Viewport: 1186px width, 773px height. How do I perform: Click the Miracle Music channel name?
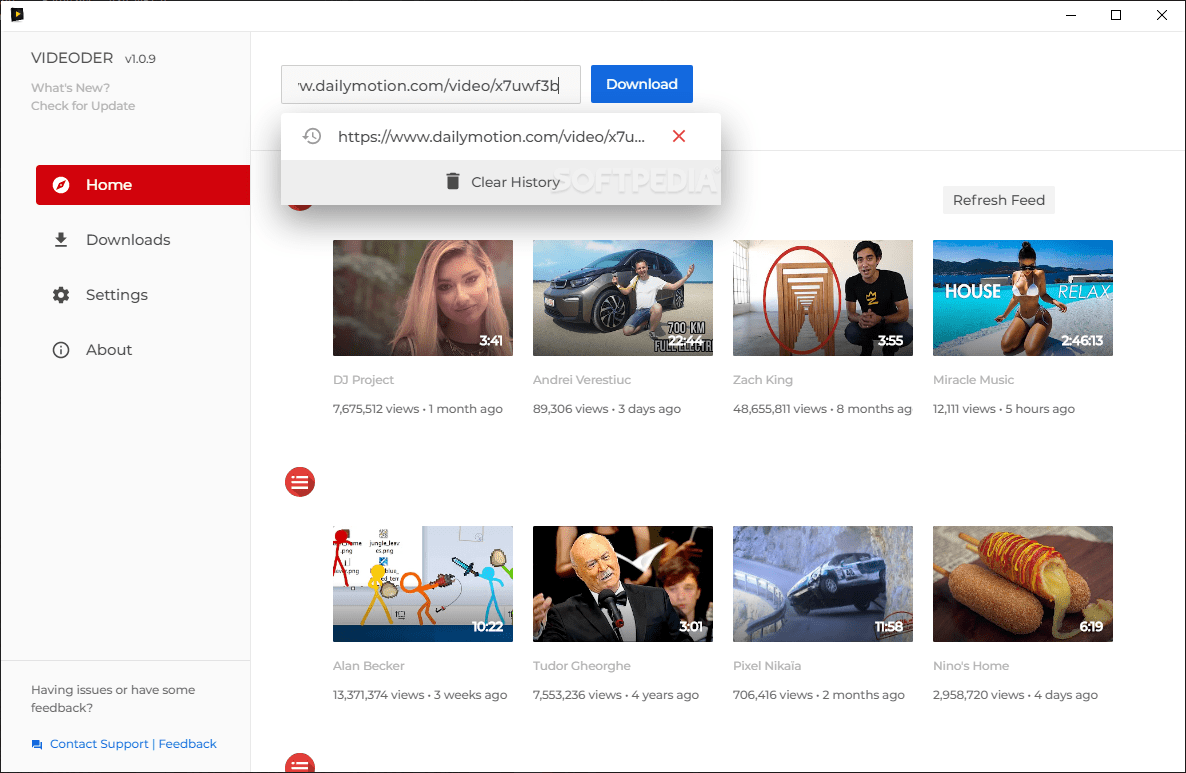(x=973, y=380)
